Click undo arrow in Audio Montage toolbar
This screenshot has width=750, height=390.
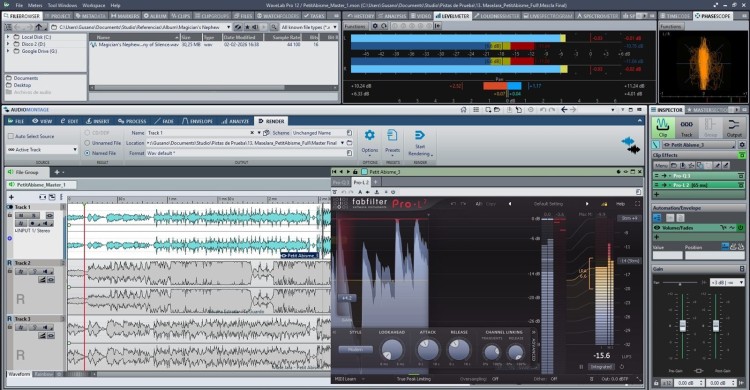[542, 110]
